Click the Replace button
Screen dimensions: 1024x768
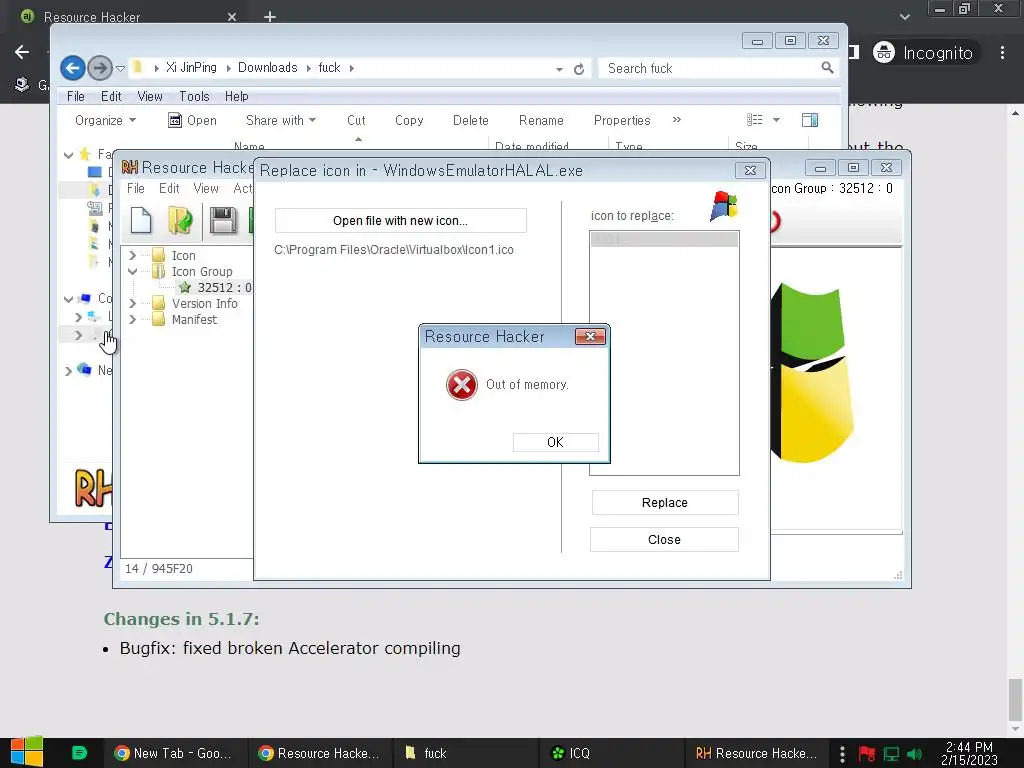pyautogui.click(x=665, y=503)
